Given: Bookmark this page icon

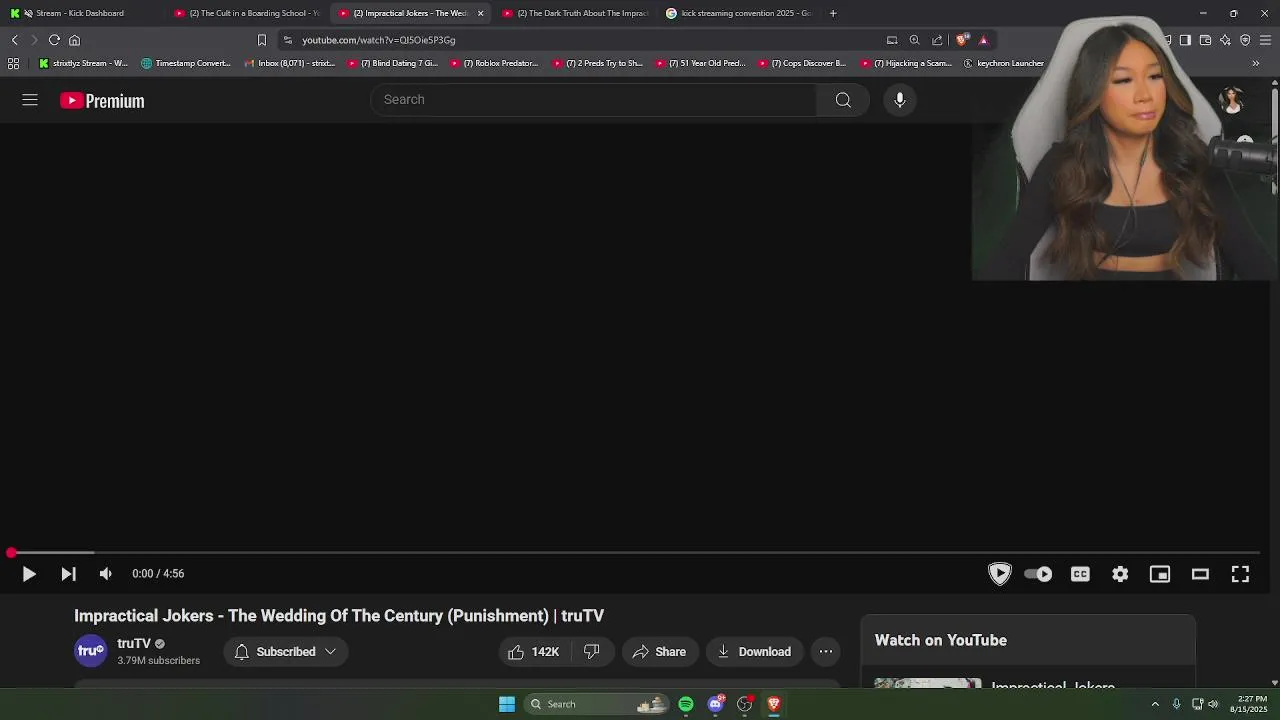Looking at the screenshot, I should coord(262,40).
